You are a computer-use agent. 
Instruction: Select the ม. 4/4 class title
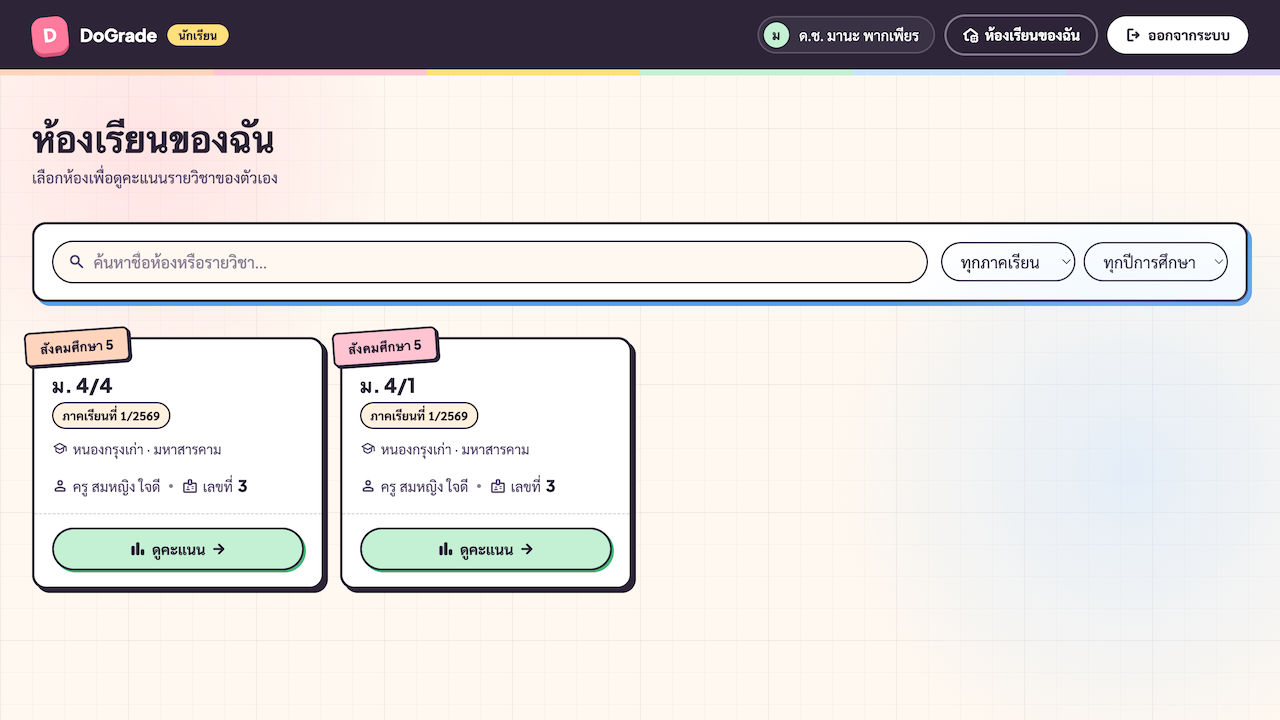82,386
